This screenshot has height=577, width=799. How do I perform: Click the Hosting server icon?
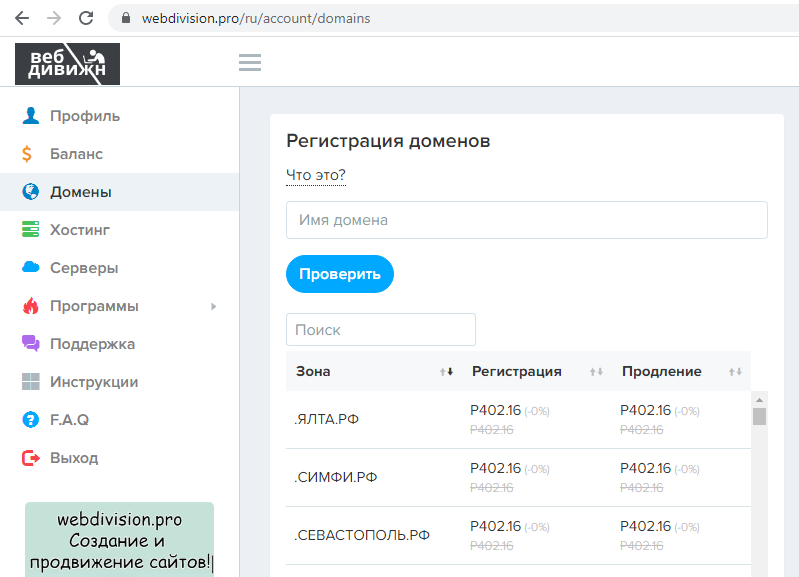pyautogui.click(x=30, y=230)
